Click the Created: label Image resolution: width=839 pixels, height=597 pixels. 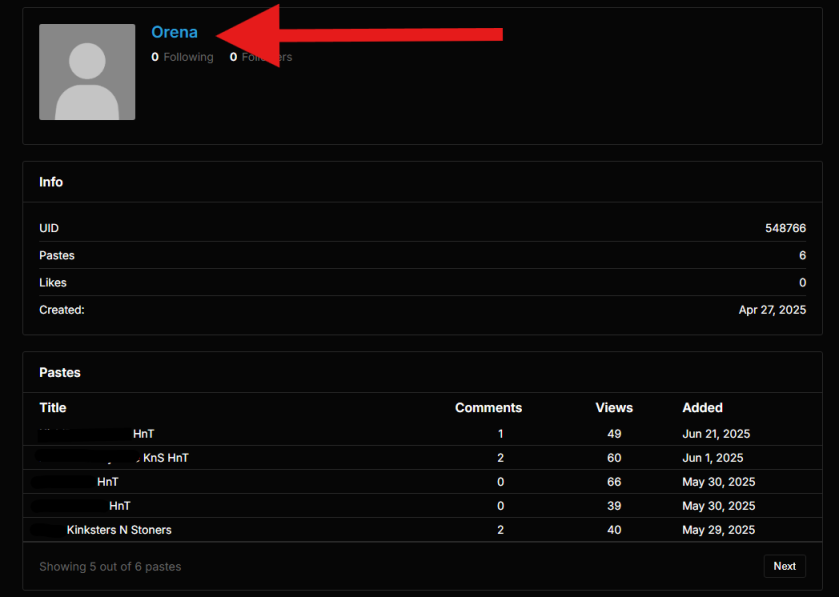click(x=62, y=310)
